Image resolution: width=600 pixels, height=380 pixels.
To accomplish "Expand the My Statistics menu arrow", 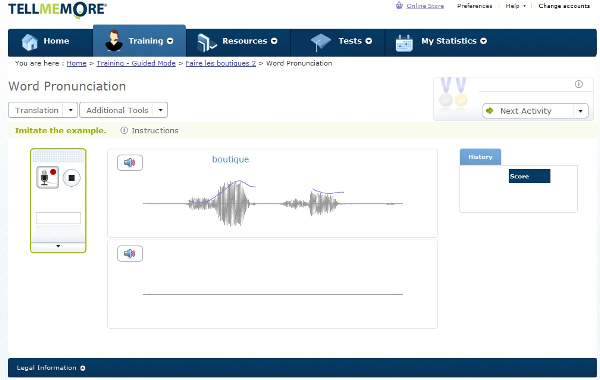I will (483, 41).
